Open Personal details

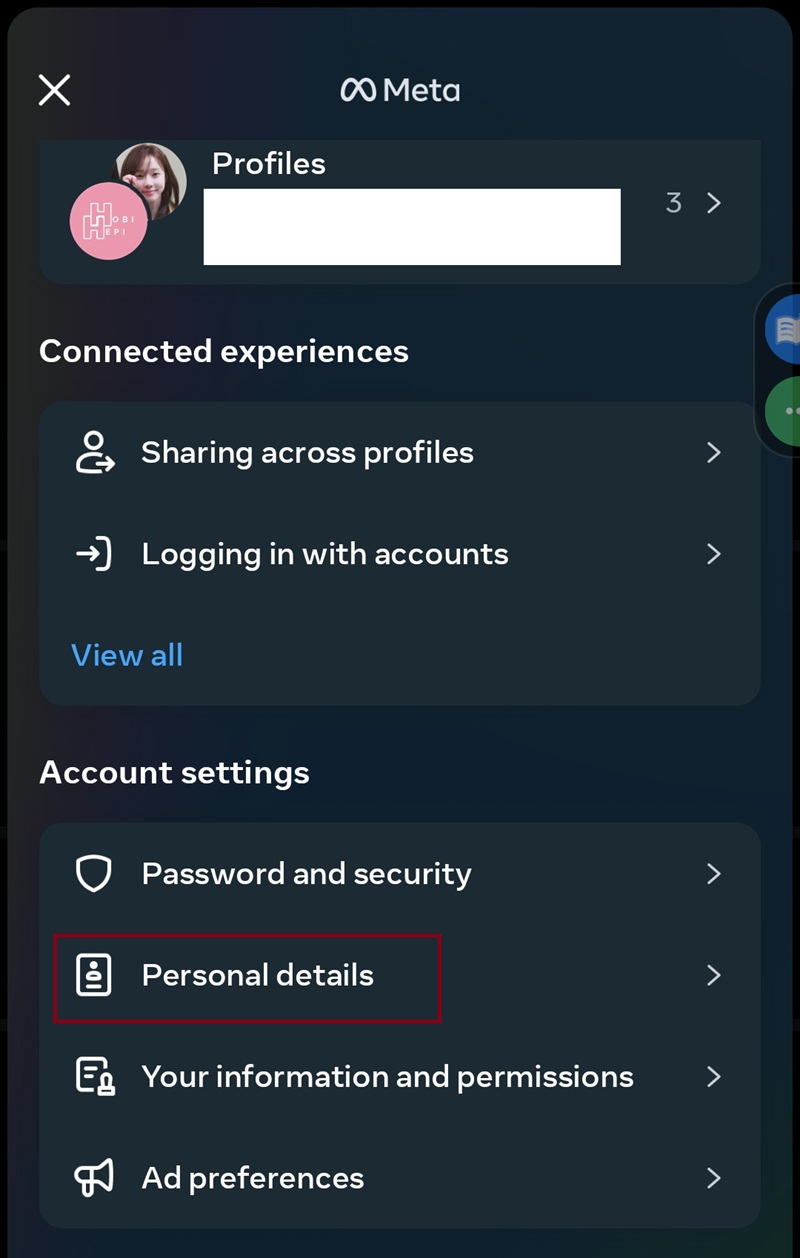258,975
